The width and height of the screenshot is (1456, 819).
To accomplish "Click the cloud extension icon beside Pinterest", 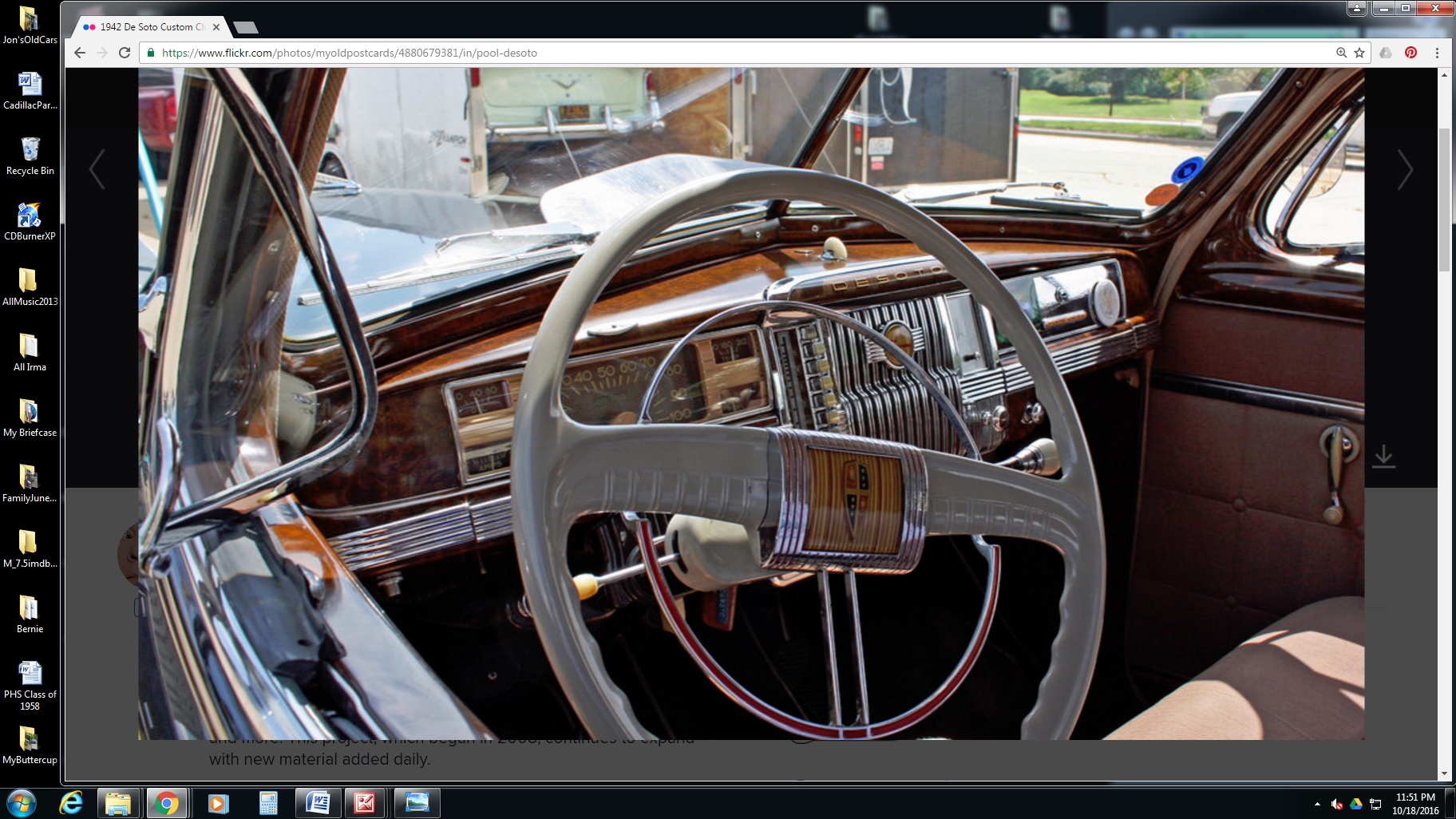I will pyautogui.click(x=1387, y=53).
